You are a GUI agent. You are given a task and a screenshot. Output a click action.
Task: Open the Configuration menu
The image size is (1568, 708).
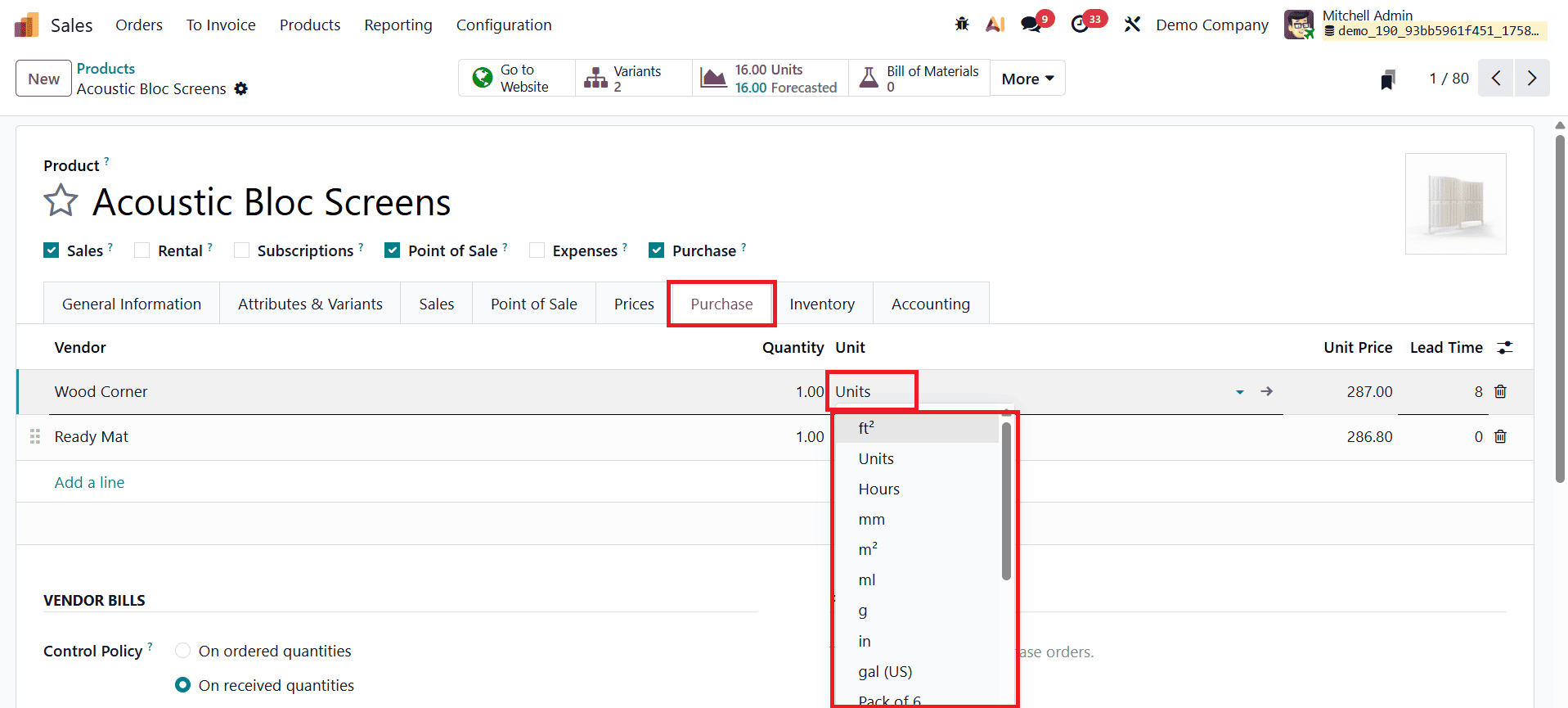(504, 25)
